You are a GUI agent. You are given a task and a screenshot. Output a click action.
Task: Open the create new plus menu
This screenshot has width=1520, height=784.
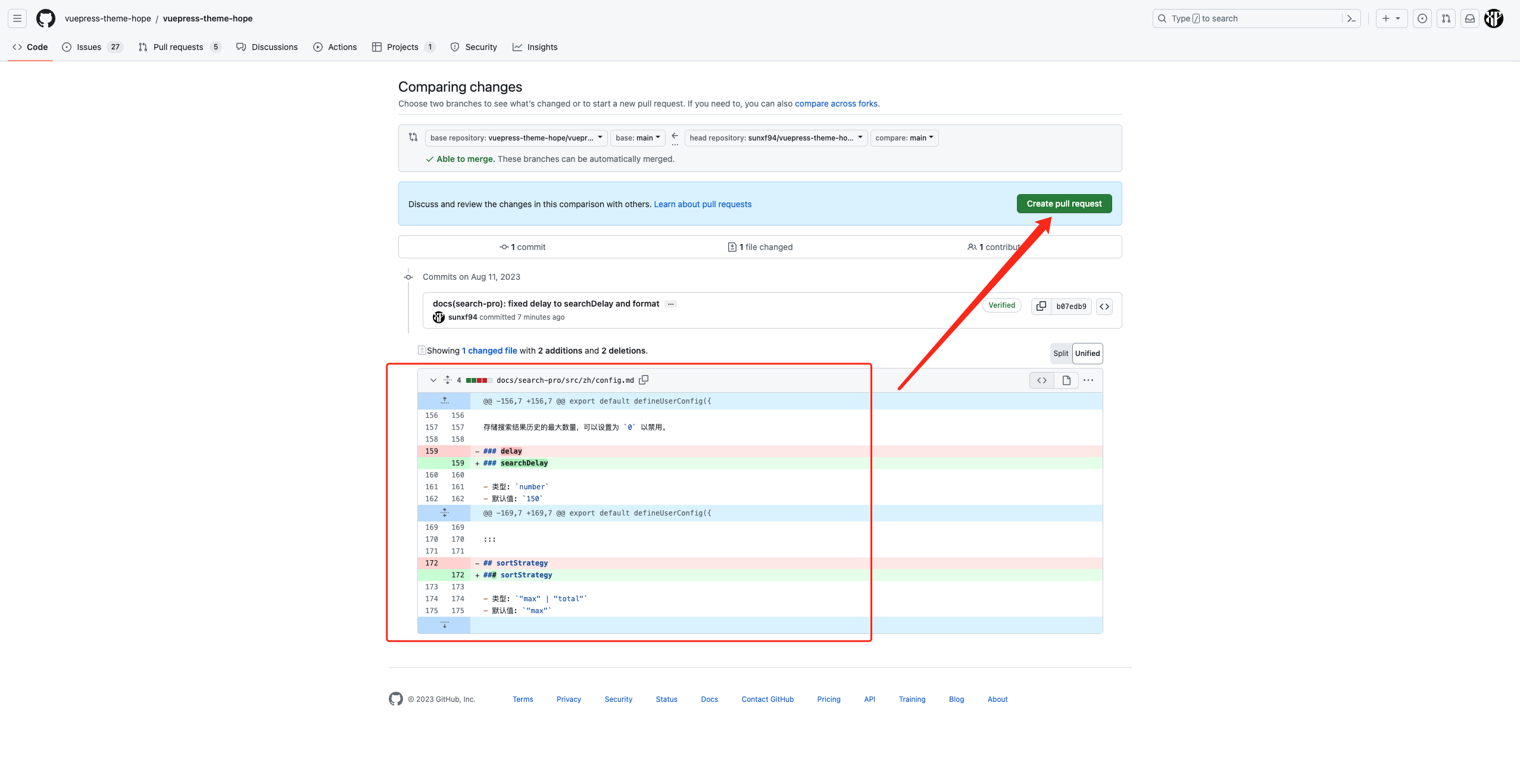tap(1391, 18)
